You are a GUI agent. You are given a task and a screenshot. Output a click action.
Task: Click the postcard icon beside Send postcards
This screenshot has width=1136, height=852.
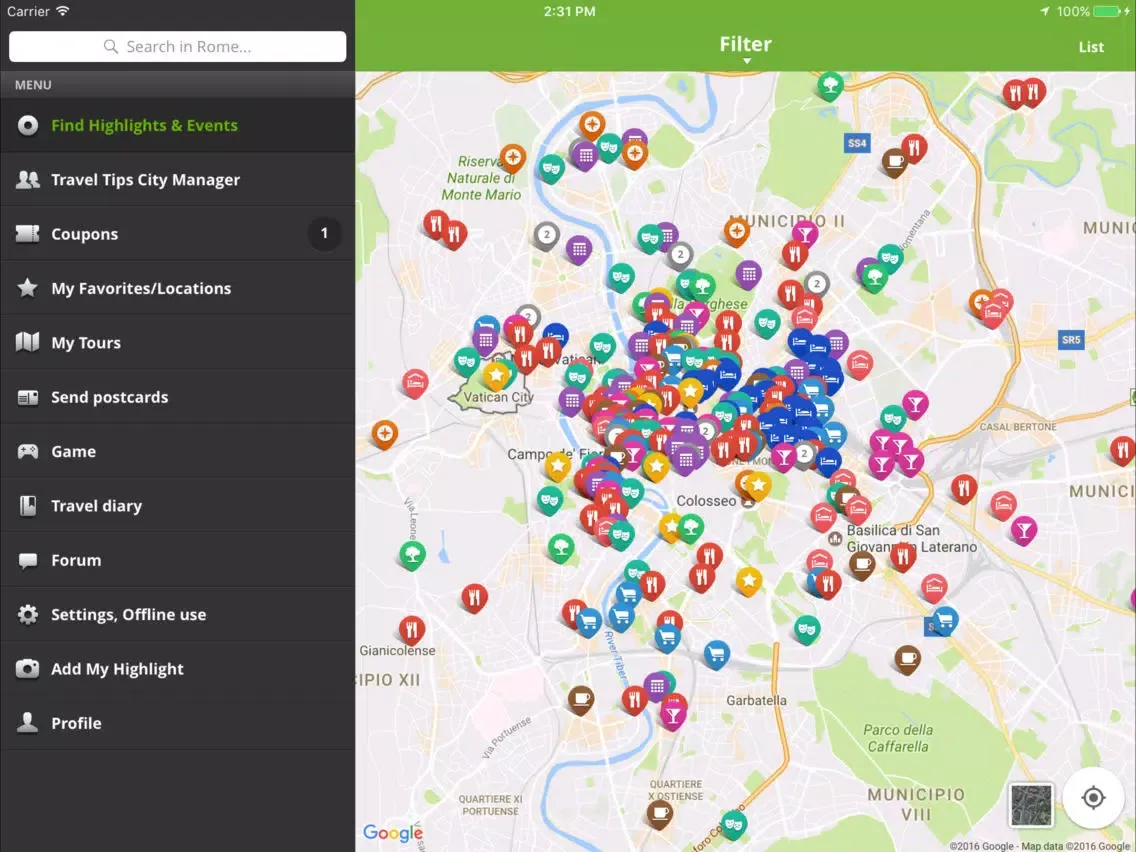[x=28, y=397]
